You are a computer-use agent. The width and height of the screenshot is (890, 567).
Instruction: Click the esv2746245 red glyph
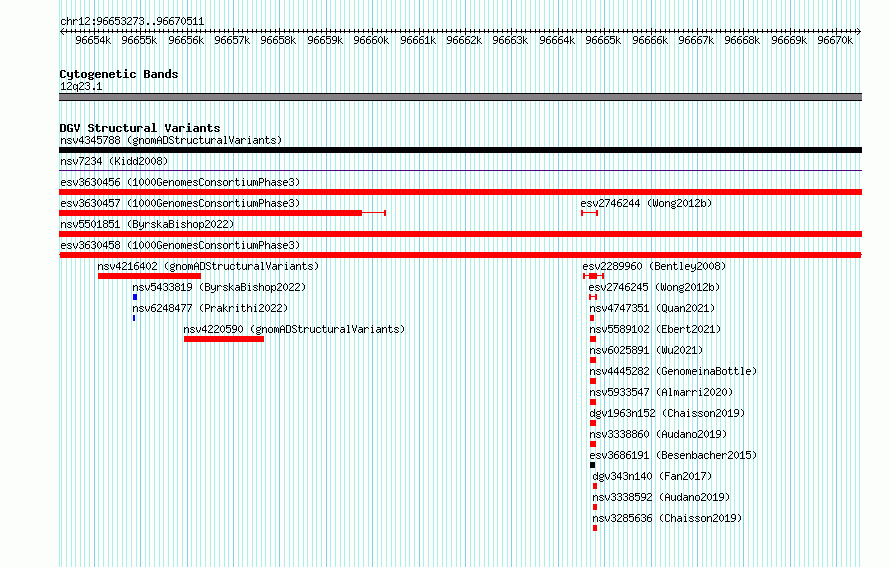click(x=593, y=297)
